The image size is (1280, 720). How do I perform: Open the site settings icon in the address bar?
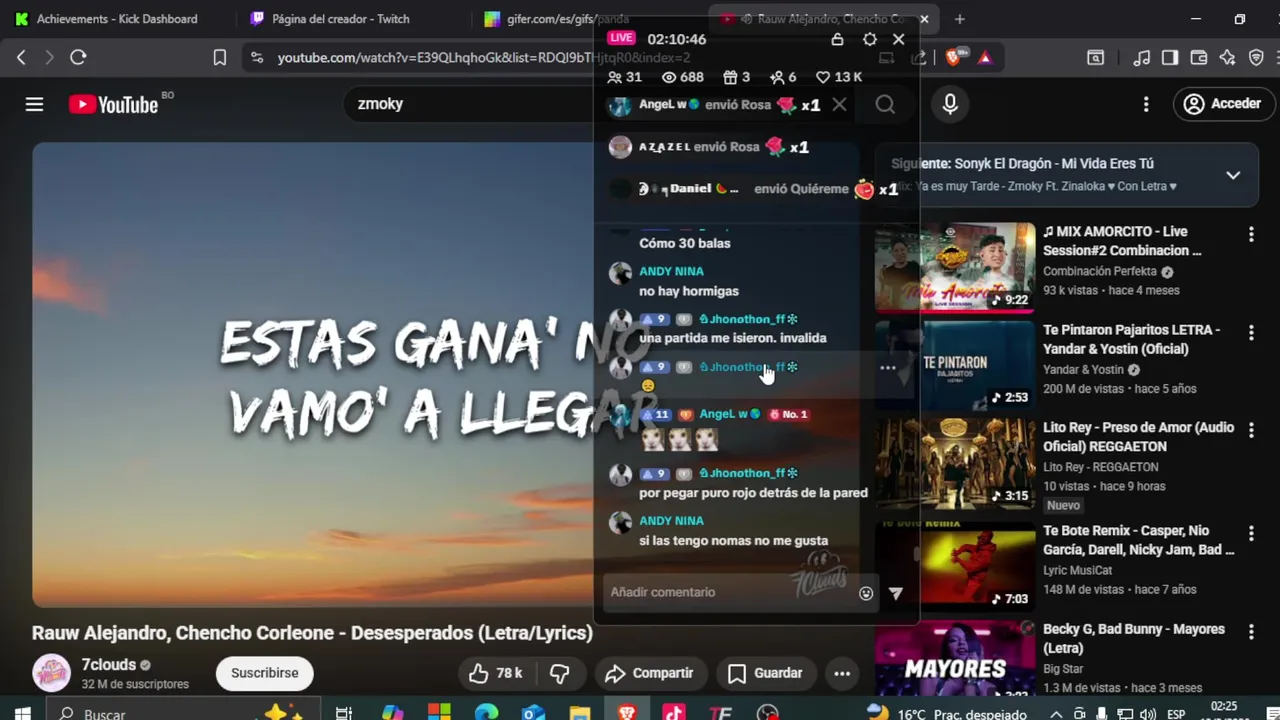coord(257,58)
